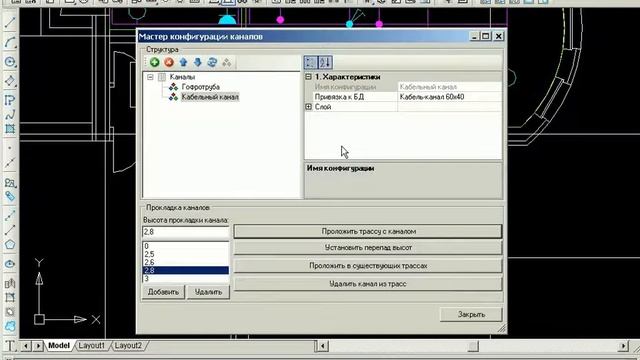Screen dimensions: 640x360
Task: Select the construction line with midpoint tool
Action: point(10,163)
